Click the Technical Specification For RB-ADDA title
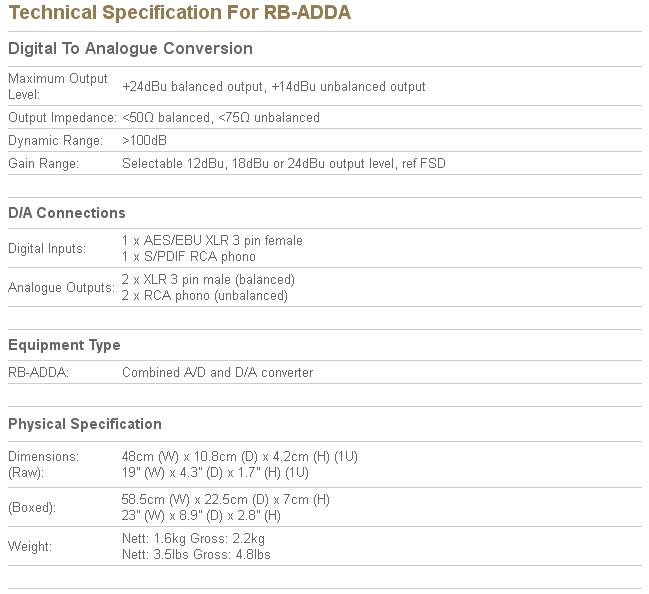The height and width of the screenshot is (594, 649). [179, 13]
